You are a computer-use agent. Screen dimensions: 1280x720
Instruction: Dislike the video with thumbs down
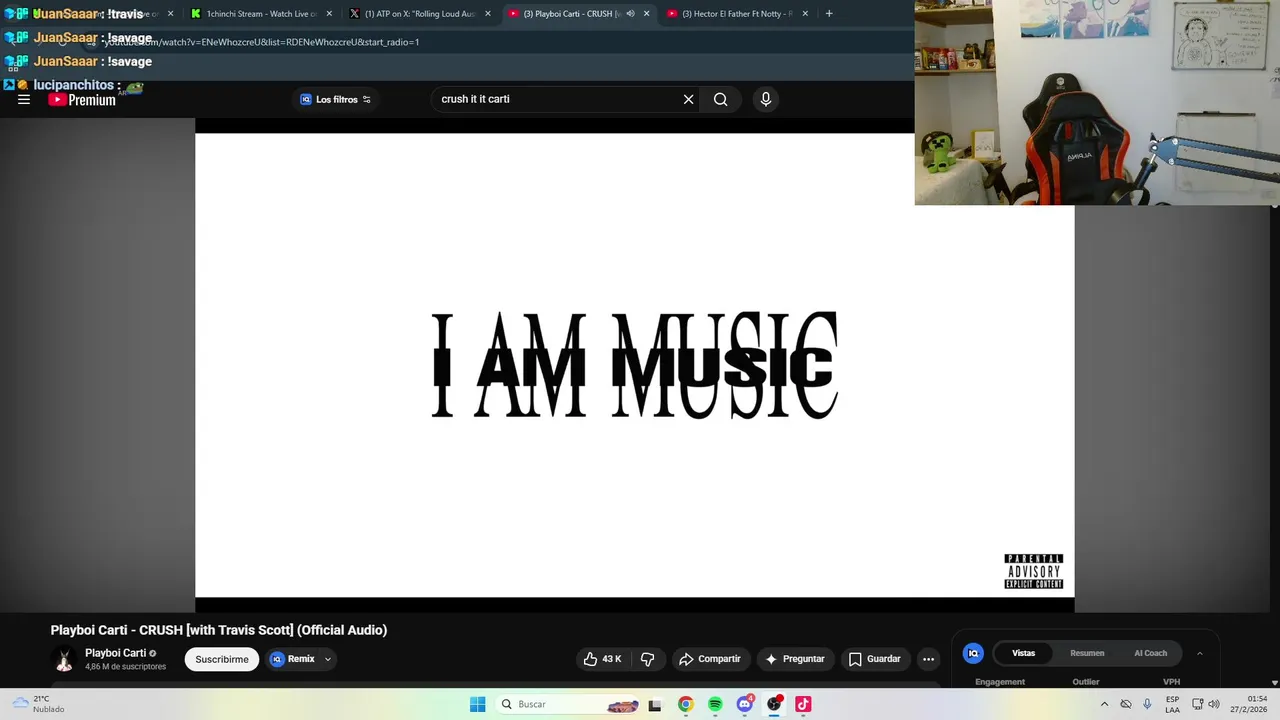tap(648, 659)
